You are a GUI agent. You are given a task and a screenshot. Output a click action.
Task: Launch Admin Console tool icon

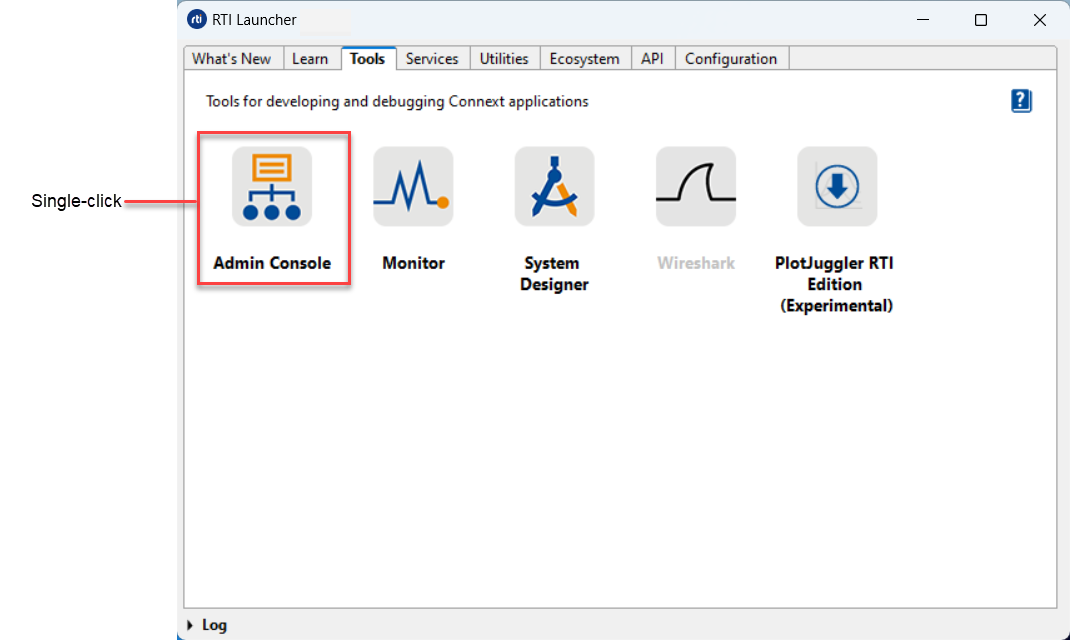coord(272,186)
